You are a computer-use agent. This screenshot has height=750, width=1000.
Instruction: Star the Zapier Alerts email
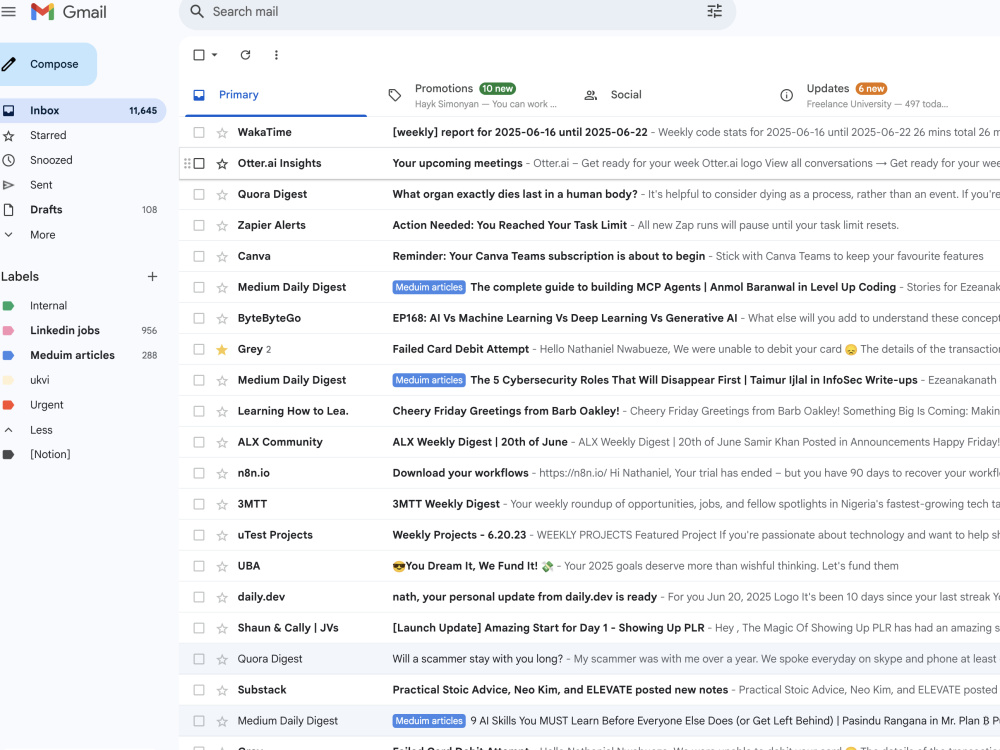(x=222, y=226)
